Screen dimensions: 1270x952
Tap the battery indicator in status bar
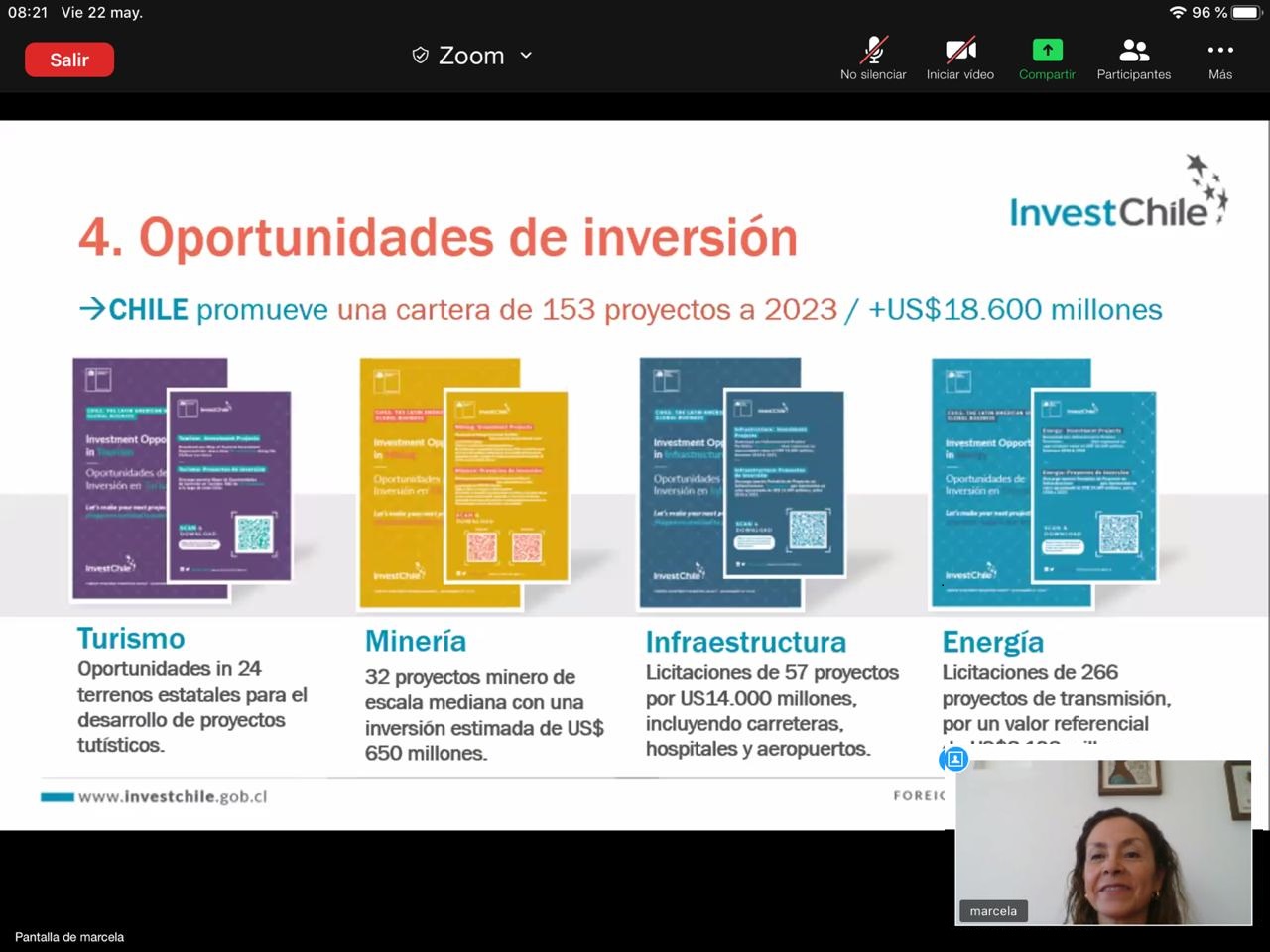(x=1246, y=12)
